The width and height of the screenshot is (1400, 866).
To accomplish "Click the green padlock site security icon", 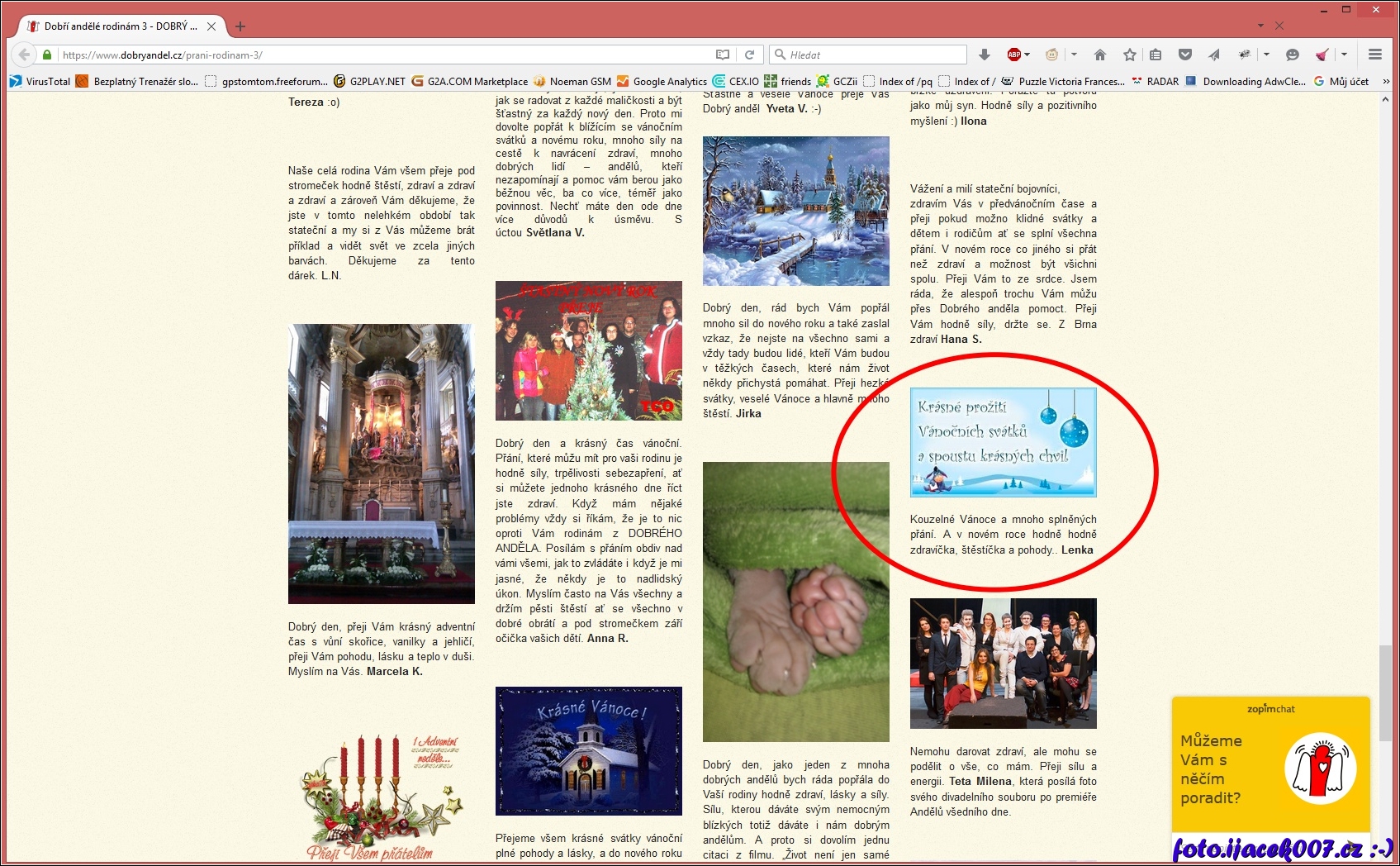I will tap(48, 55).
